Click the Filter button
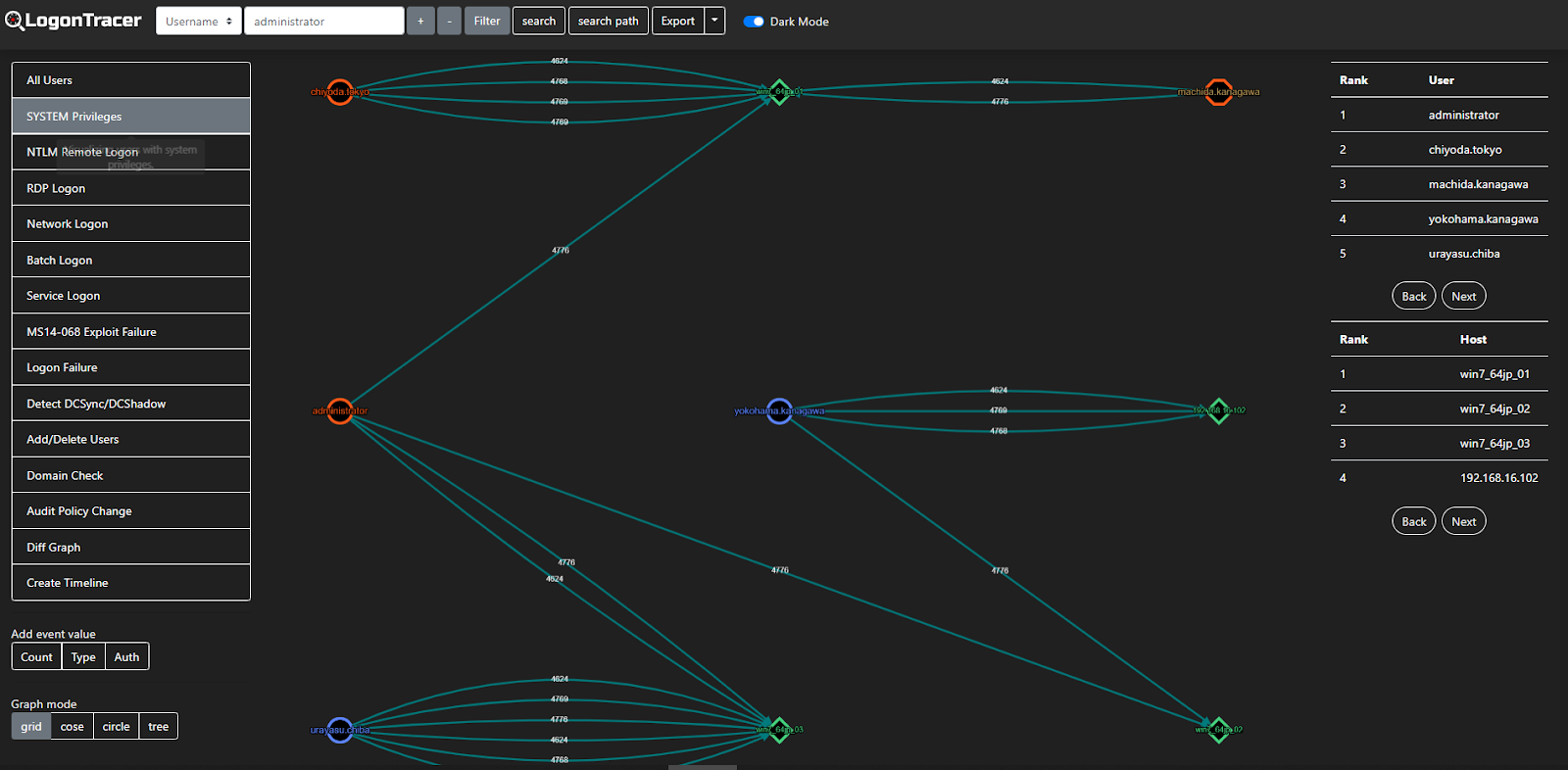 [487, 21]
